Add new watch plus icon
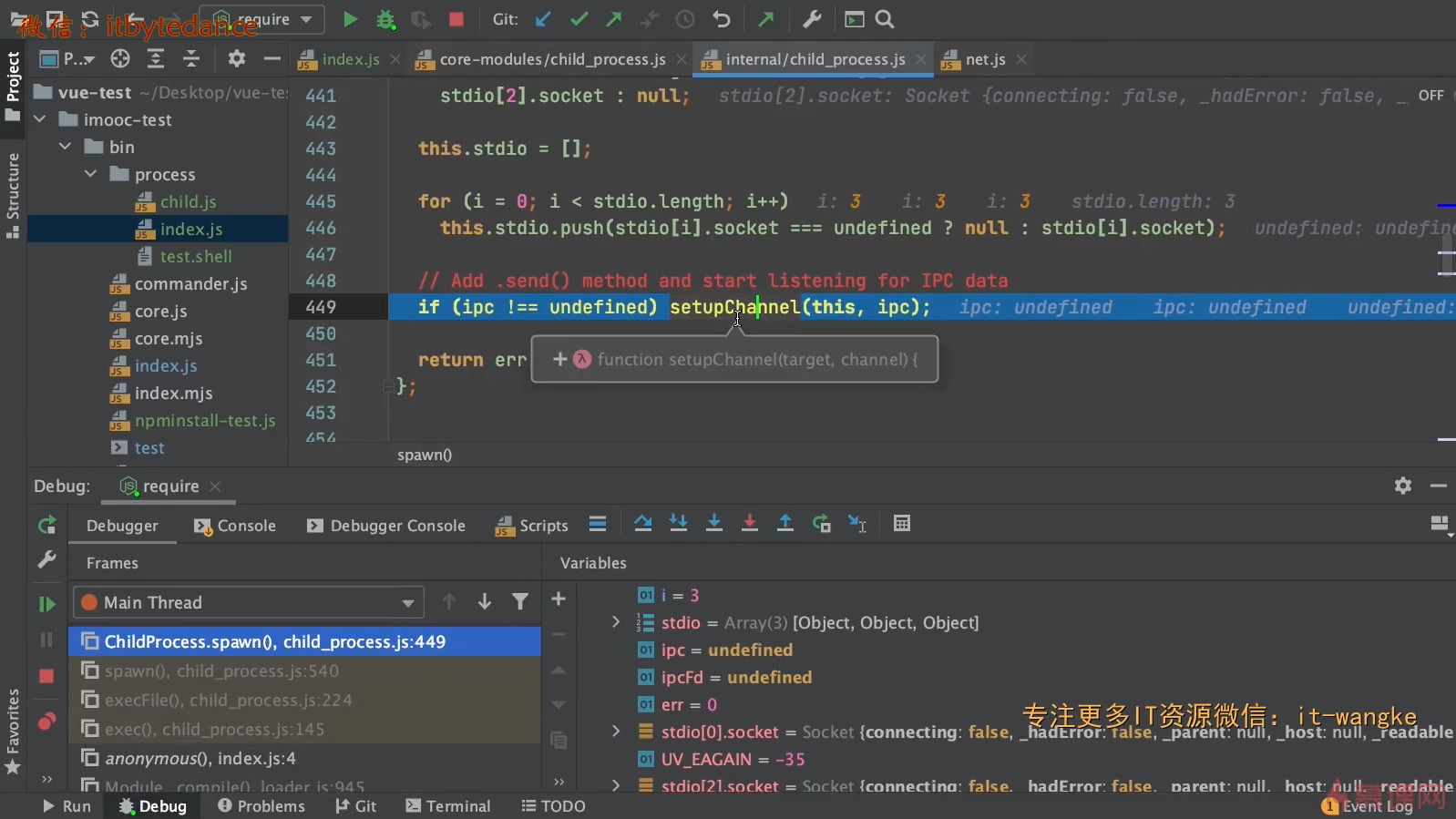Screen dimensions: 1456x819 point(559,599)
